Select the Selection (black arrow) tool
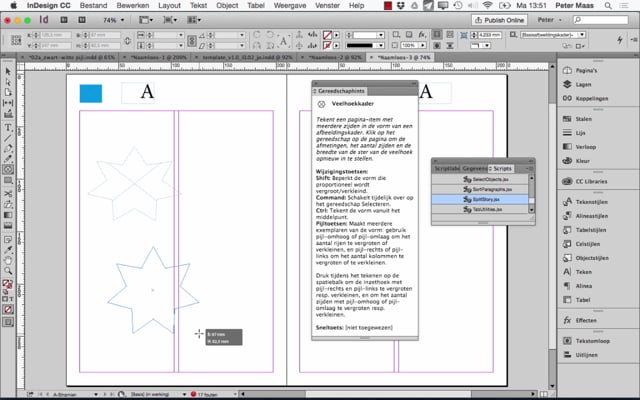Image resolution: width=640 pixels, height=400 pixels. [8, 71]
